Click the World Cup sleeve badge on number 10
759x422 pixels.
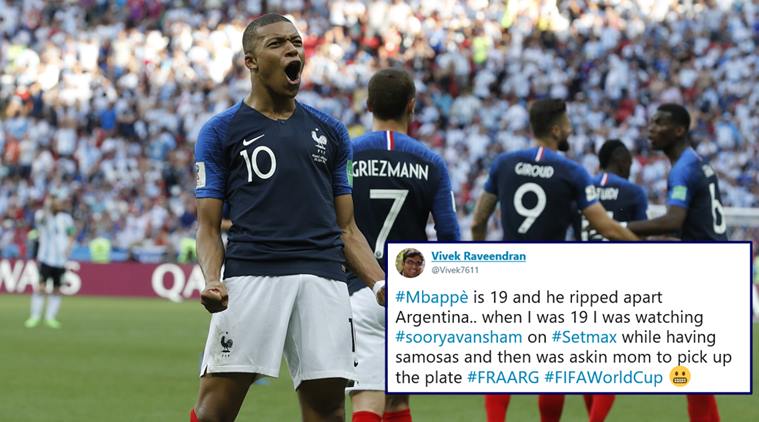pos(200,175)
